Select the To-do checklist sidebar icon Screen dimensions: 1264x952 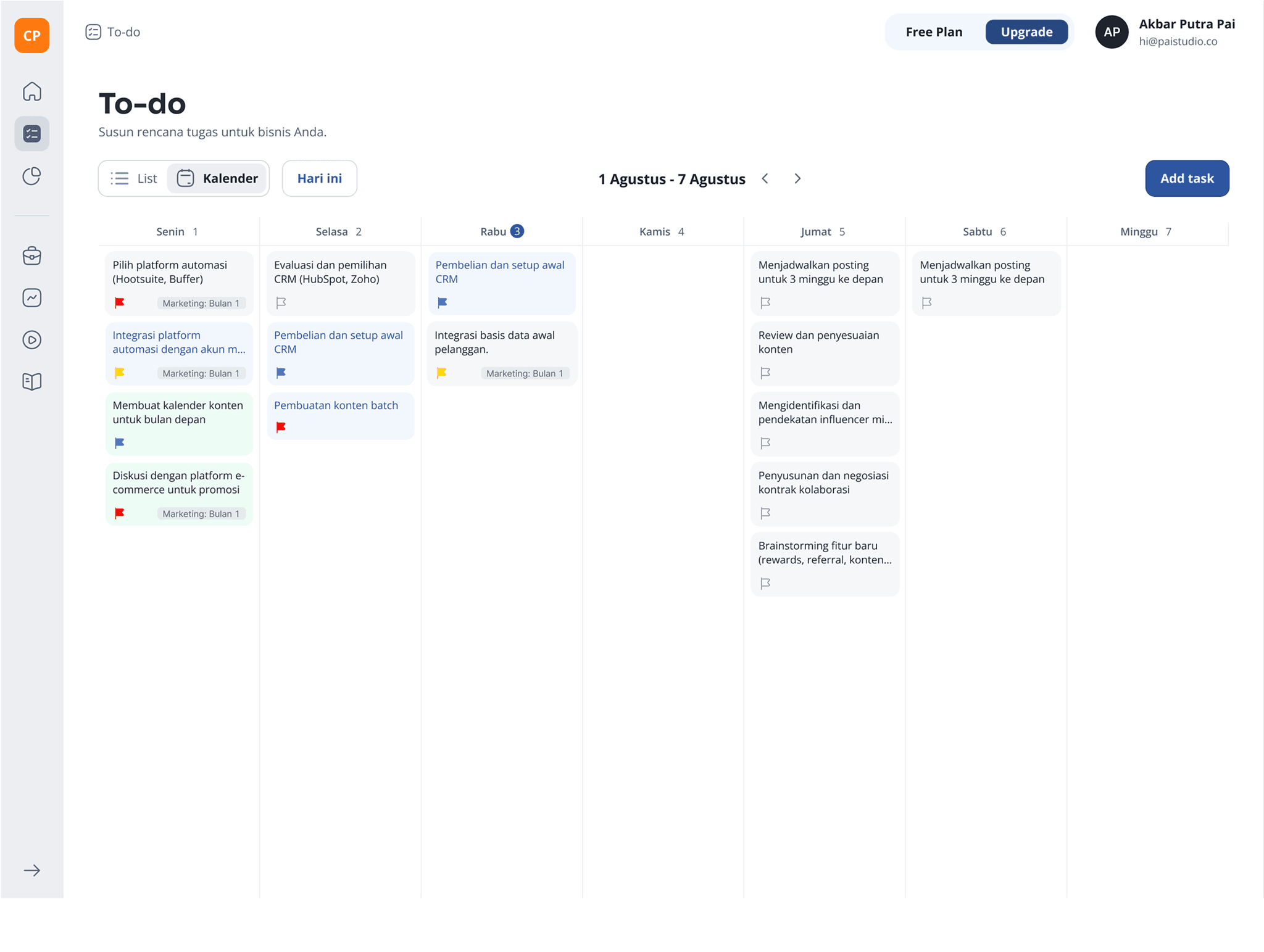click(x=32, y=134)
